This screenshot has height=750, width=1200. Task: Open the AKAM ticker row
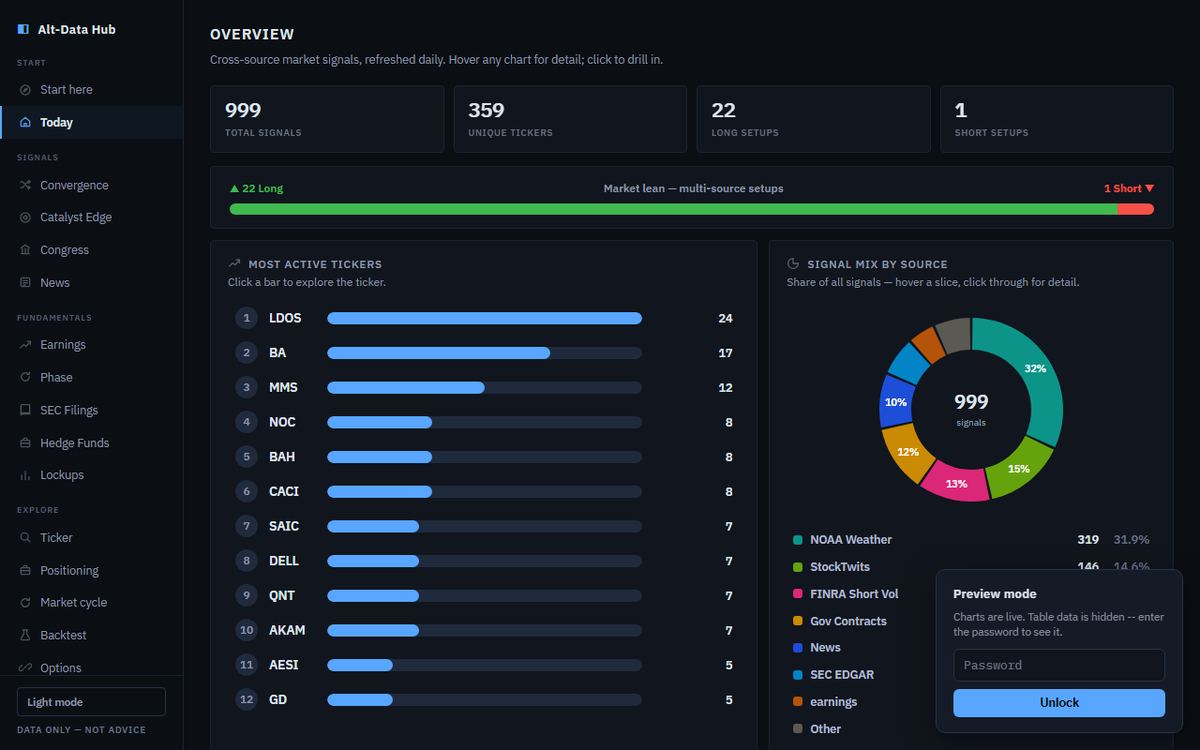pyautogui.click(x=484, y=630)
